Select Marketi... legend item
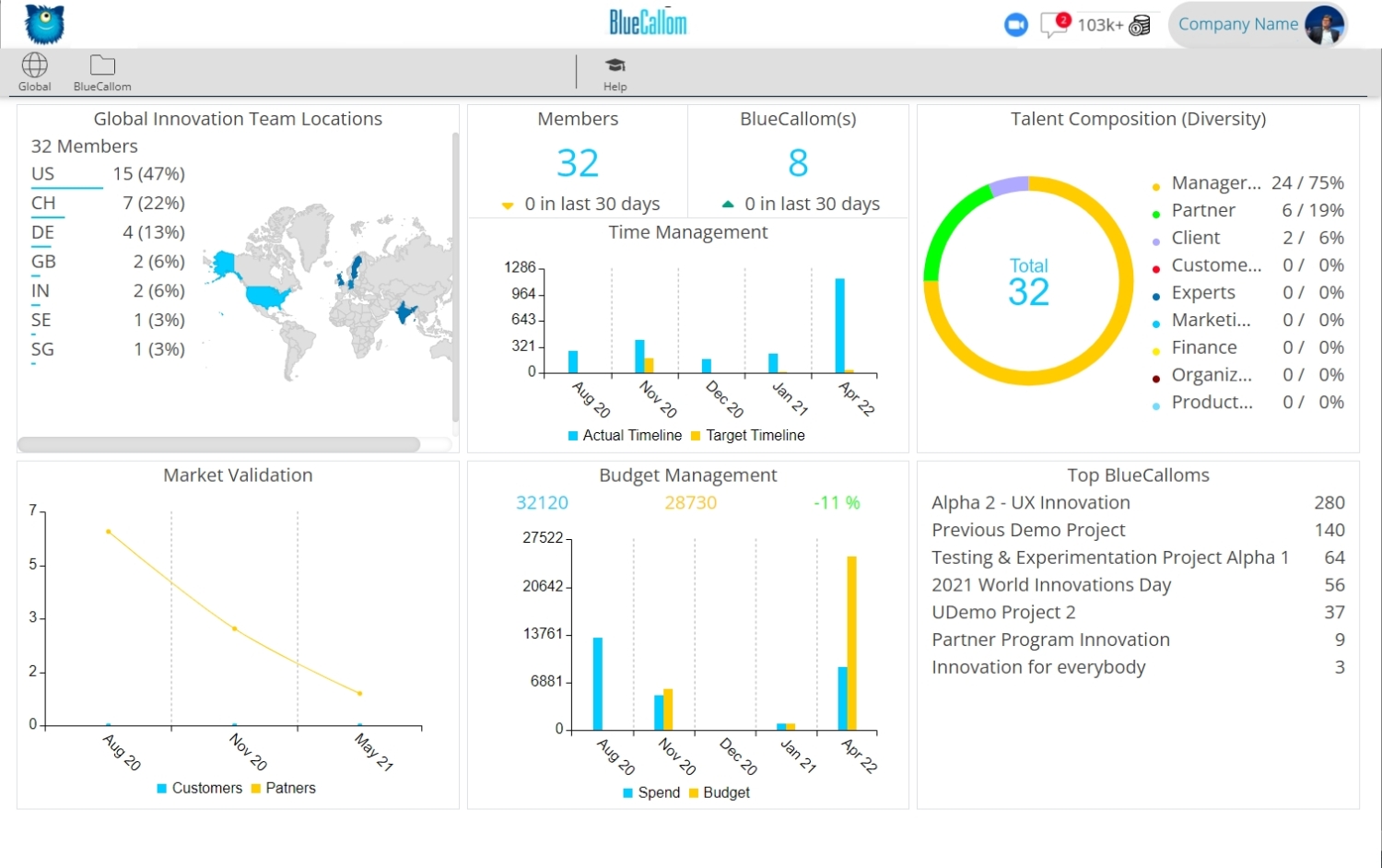The image size is (1382, 868). pos(1247,320)
